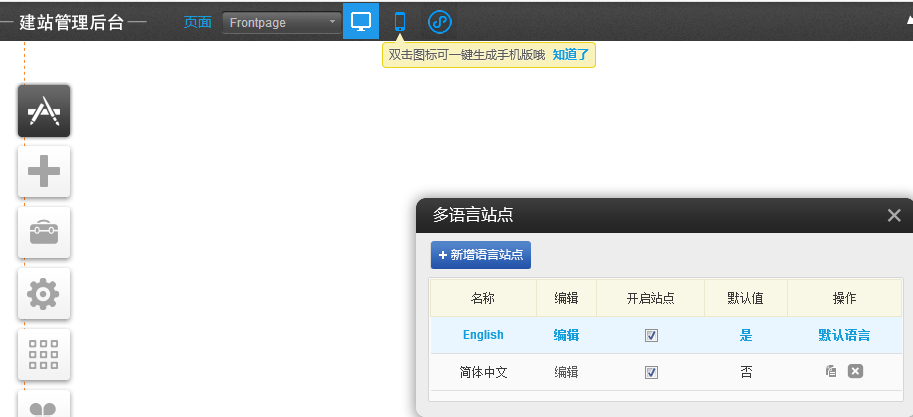This screenshot has width=913, height=417.
Task: Click the circular blue link icon
Action: [440, 21]
